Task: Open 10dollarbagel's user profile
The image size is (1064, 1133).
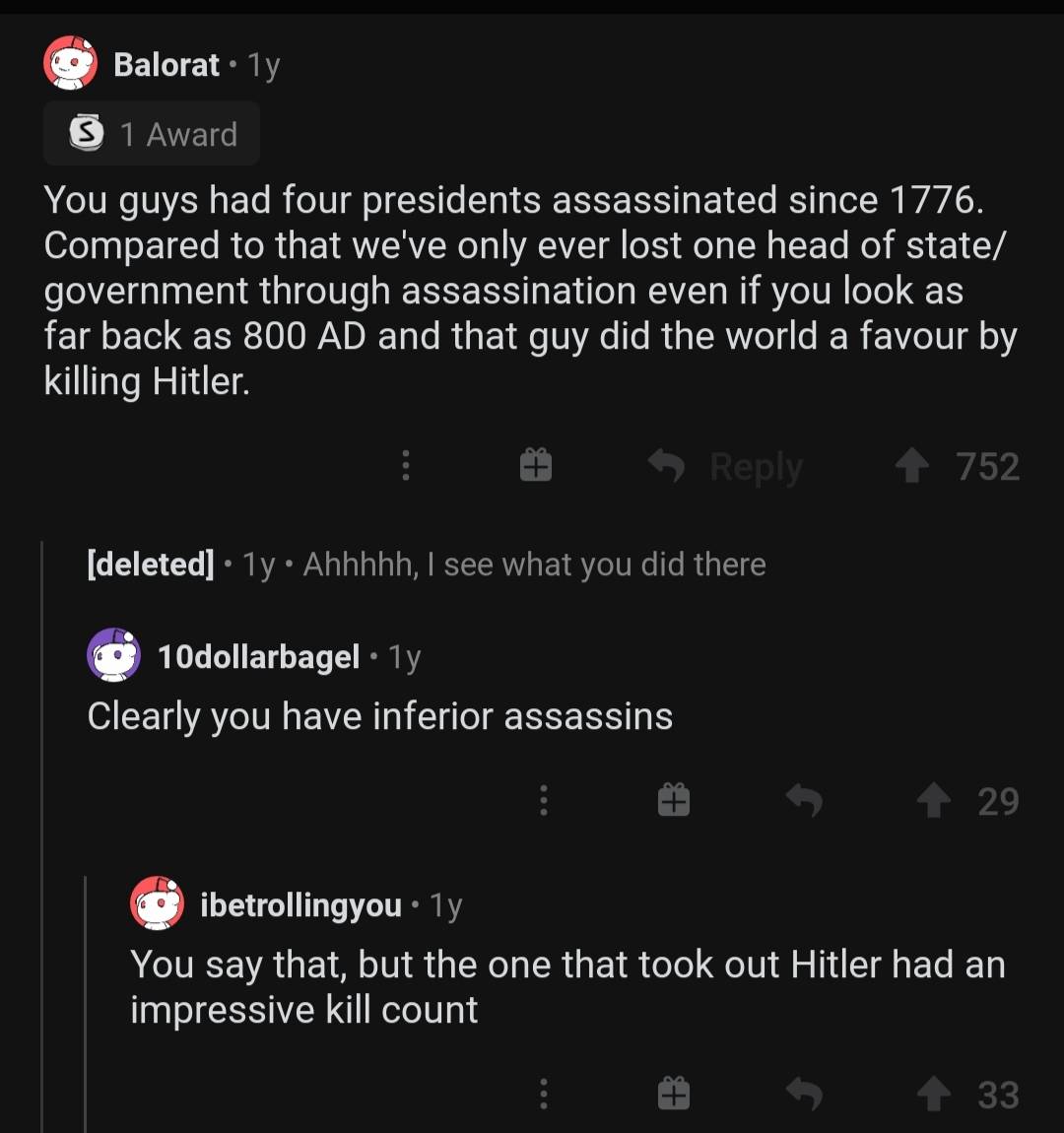Action: coord(259,657)
